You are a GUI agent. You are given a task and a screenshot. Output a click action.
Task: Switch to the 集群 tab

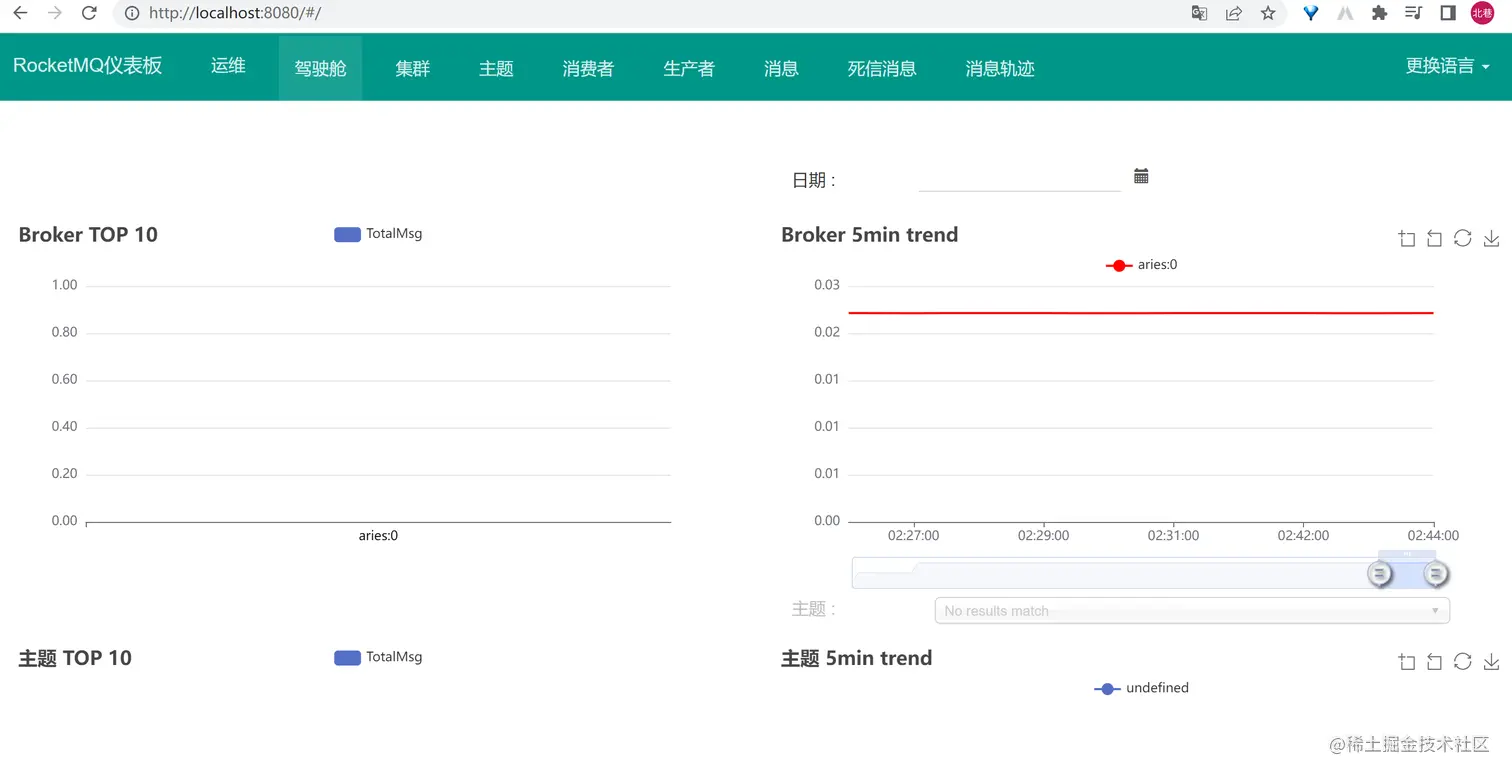click(x=412, y=68)
